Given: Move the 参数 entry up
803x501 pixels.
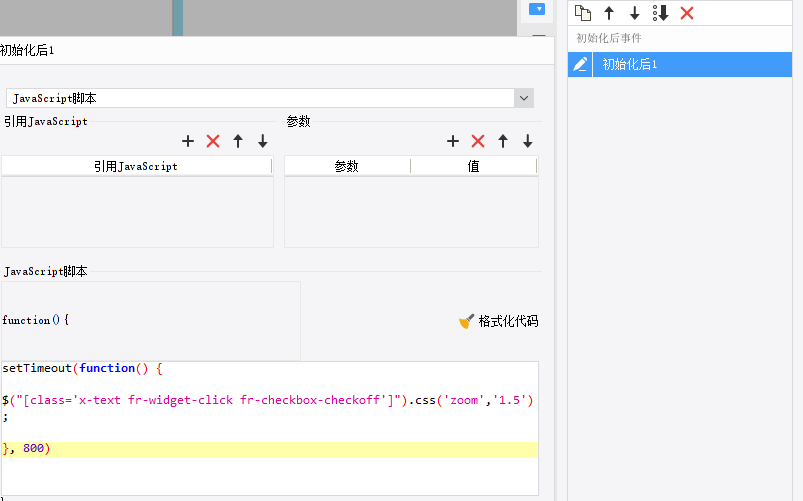Looking at the screenshot, I should [503, 141].
